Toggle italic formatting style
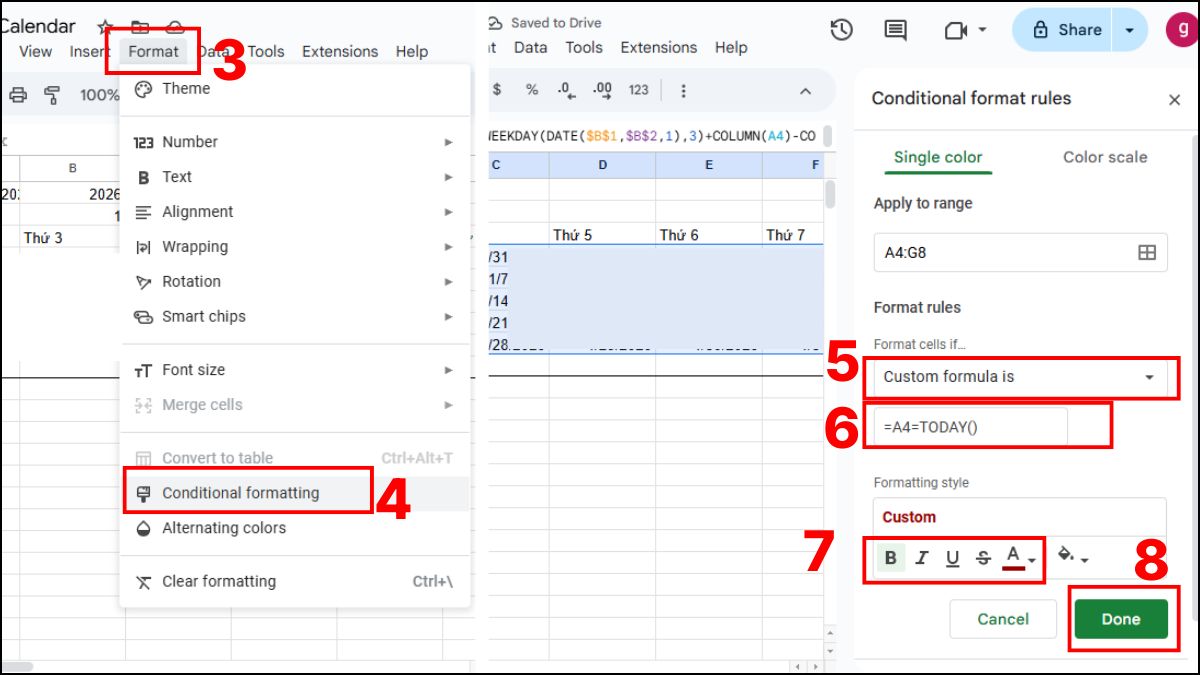1200x675 pixels. 921,558
